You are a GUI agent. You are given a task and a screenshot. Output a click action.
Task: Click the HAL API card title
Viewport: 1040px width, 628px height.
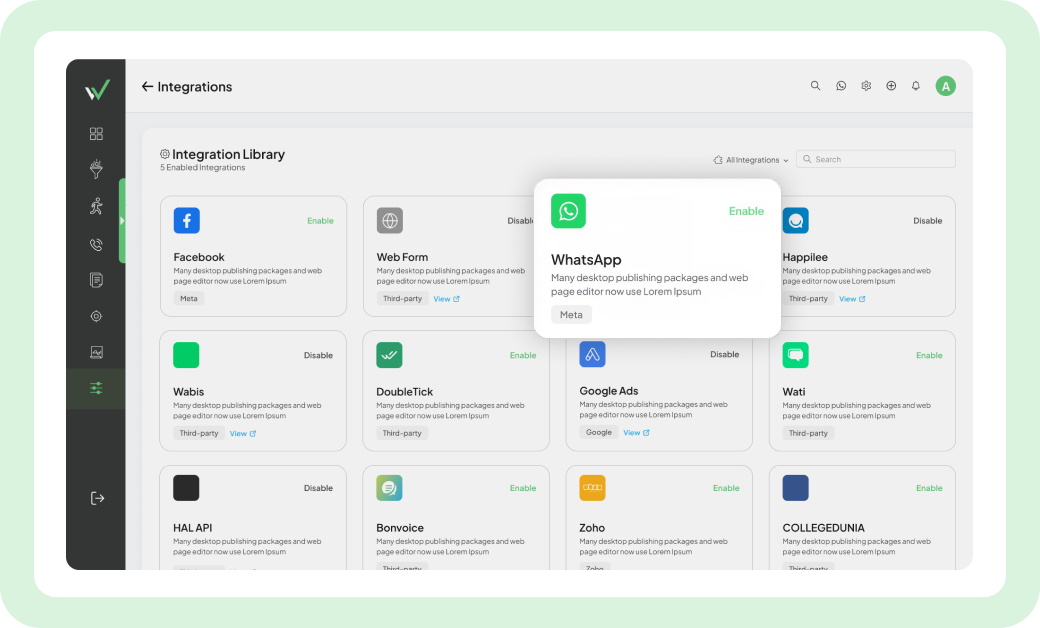click(x=192, y=528)
